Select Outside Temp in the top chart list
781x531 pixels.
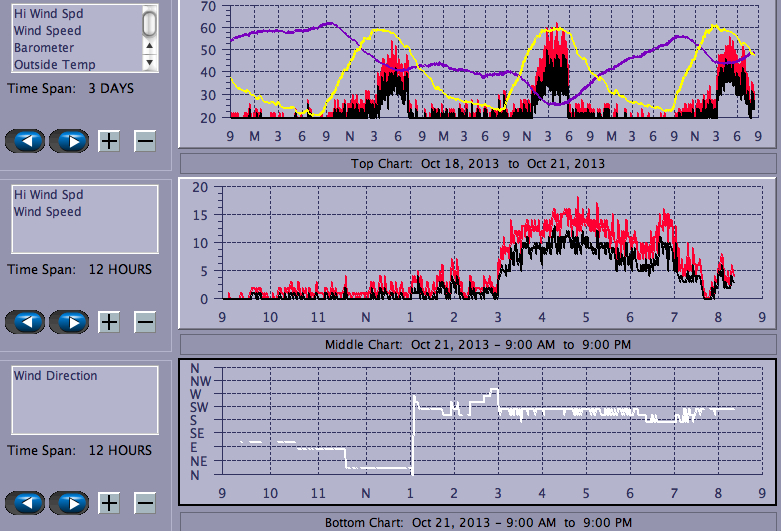[x=54, y=64]
